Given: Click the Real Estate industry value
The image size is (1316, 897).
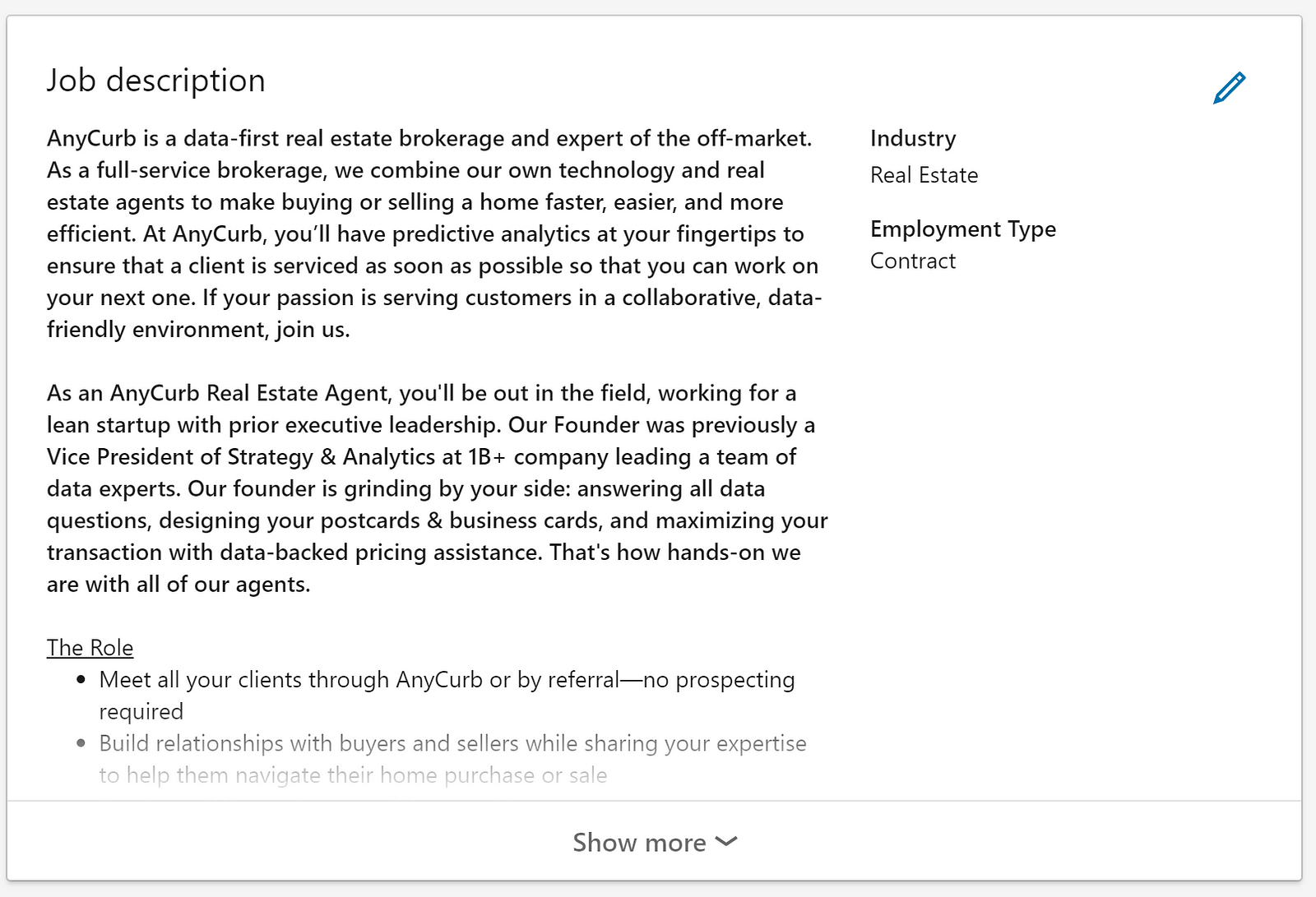Looking at the screenshot, I should coord(924,175).
